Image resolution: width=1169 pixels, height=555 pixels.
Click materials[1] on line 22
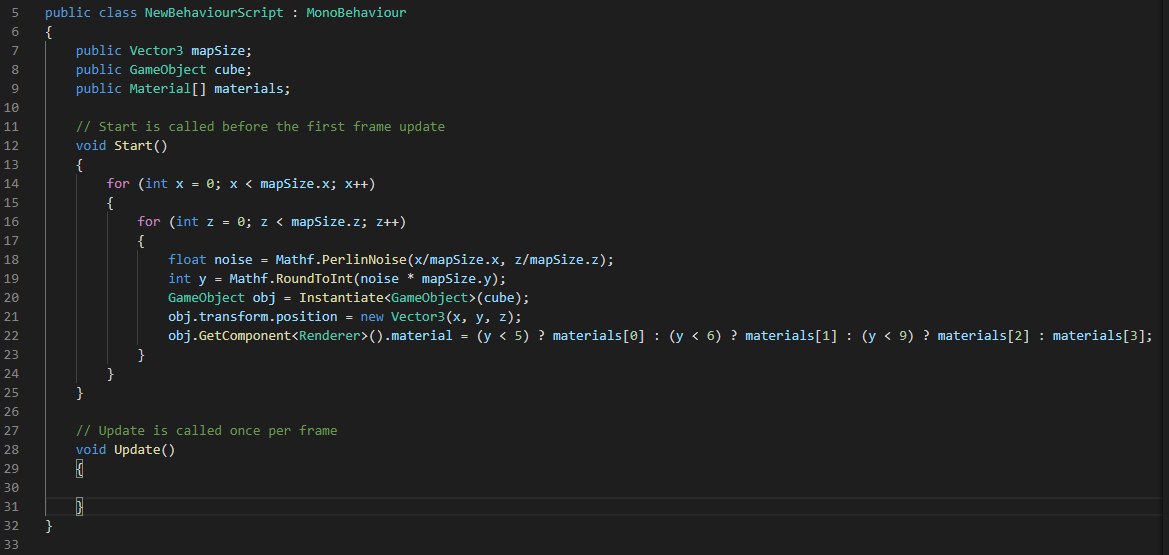point(790,336)
